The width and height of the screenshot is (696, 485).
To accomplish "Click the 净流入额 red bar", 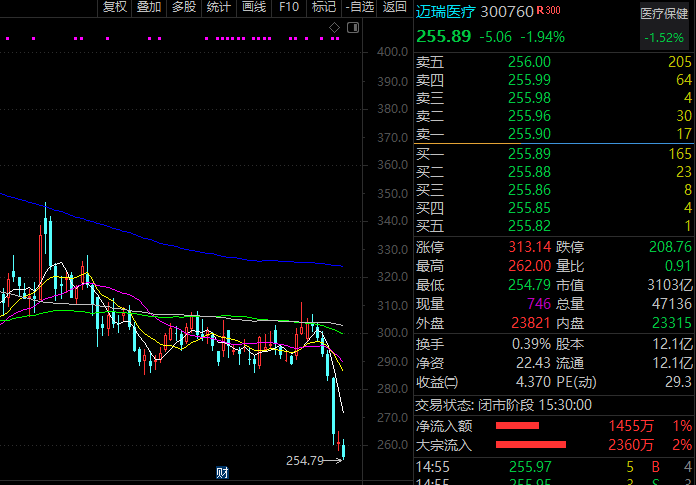I will (517, 426).
